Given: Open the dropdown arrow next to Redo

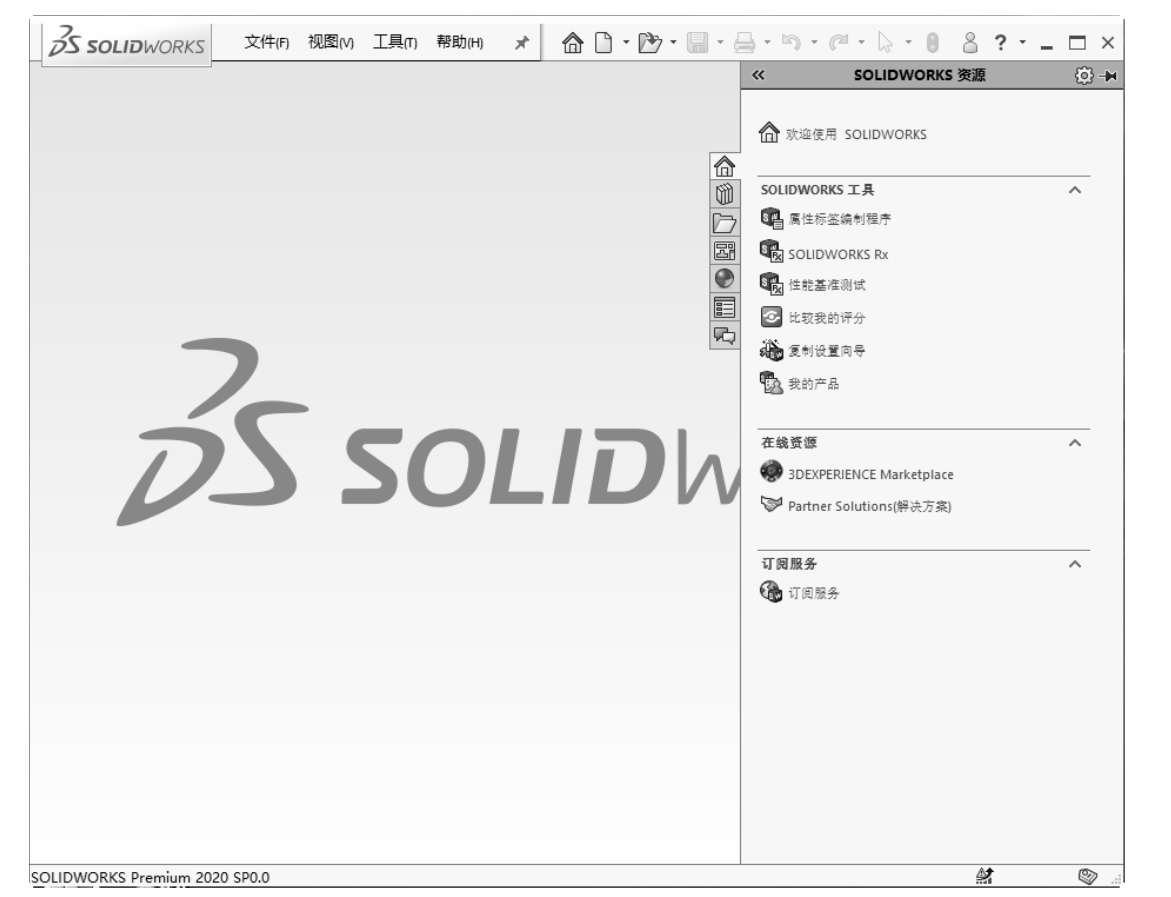Looking at the screenshot, I should click(861, 43).
